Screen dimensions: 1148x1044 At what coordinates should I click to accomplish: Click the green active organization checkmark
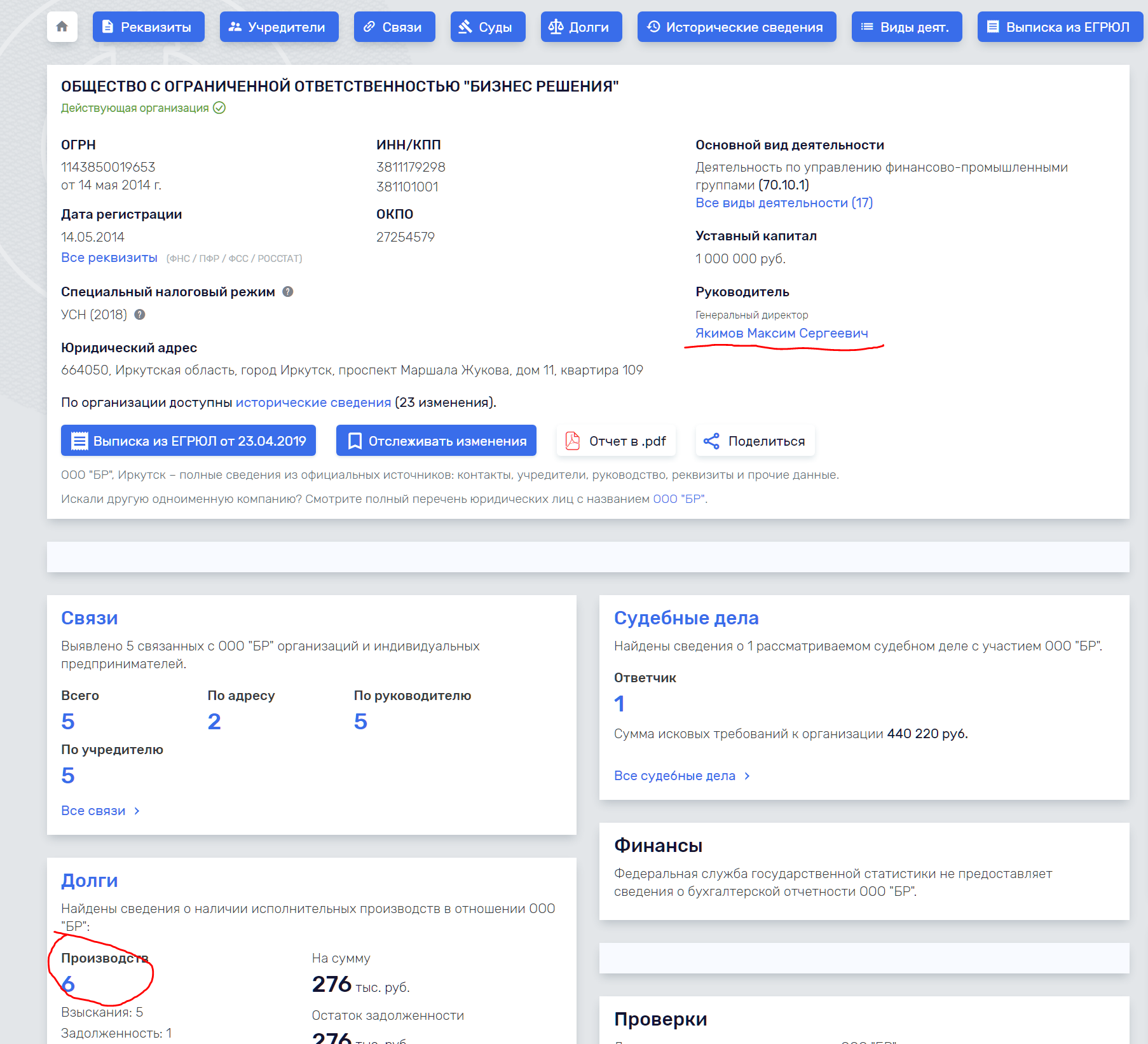coord(219,108)
